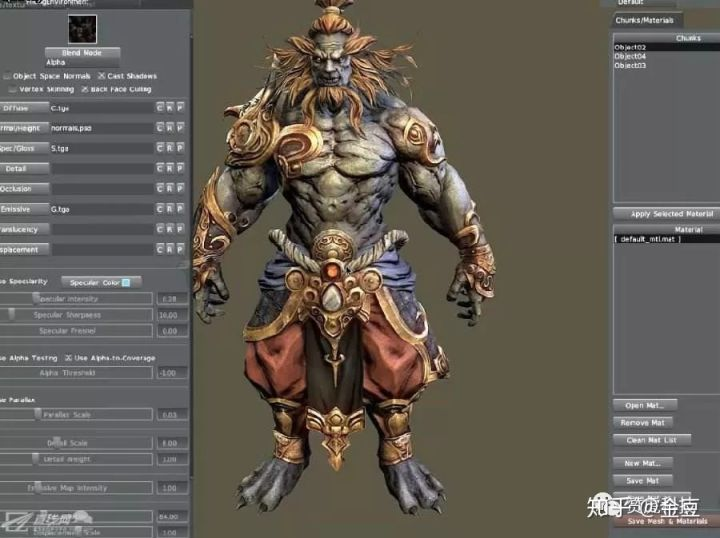
Task: Click the P button in the Normal/Height row
Action: (x=180, y=128)
